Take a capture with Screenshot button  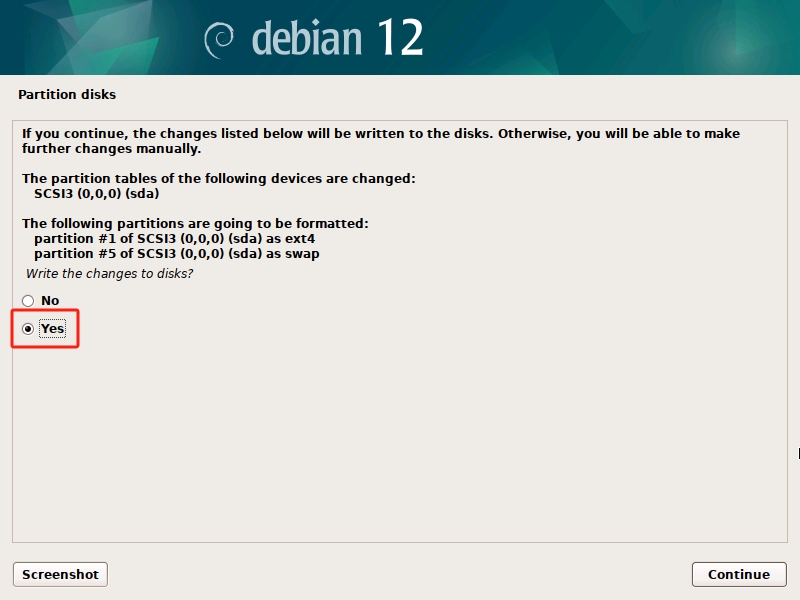[x=60, y=574]
